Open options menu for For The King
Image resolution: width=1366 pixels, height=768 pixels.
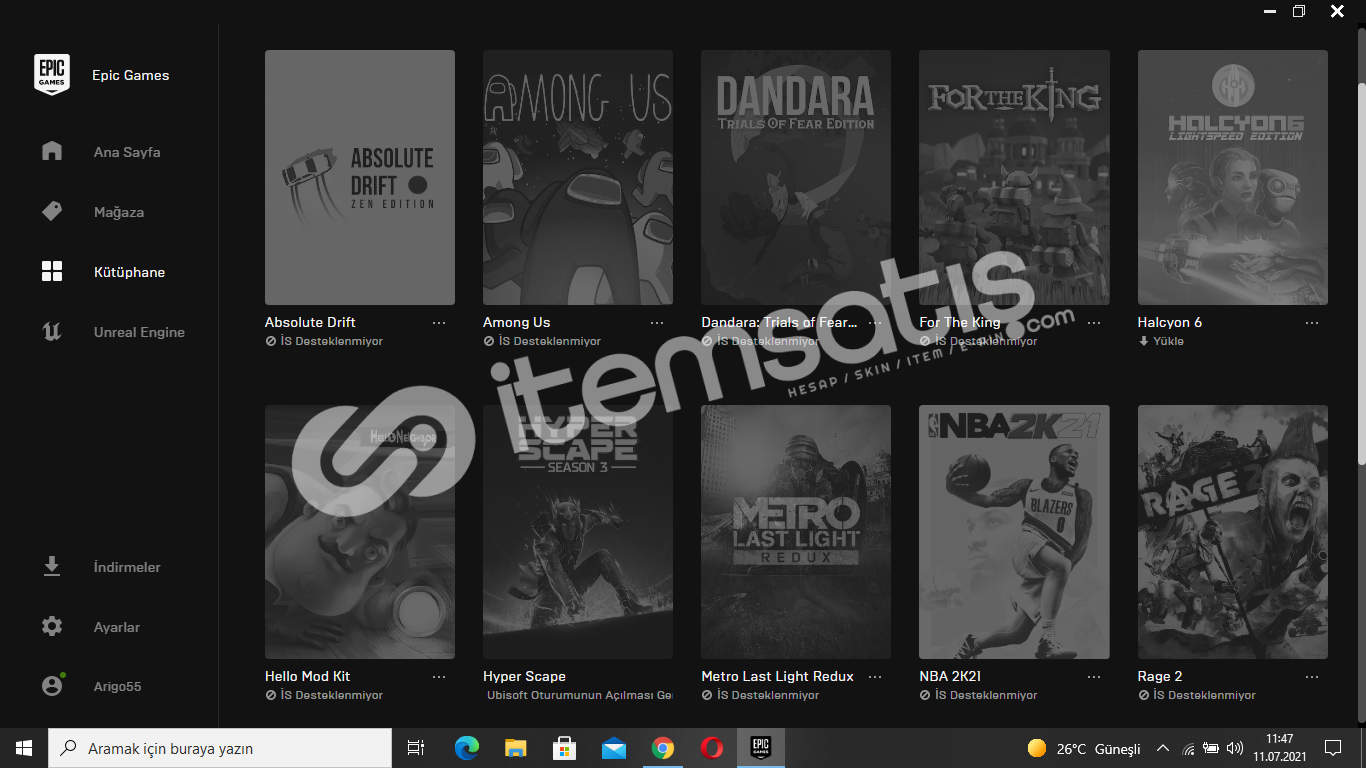tap(1094, 322)
